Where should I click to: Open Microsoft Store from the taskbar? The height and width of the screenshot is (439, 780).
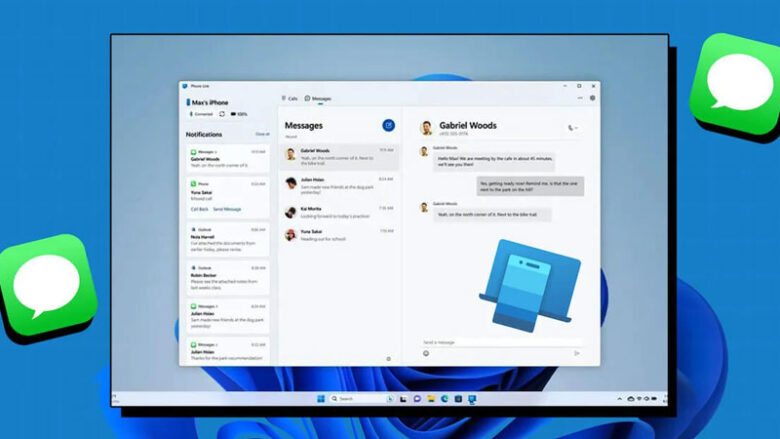coord(458,399)
